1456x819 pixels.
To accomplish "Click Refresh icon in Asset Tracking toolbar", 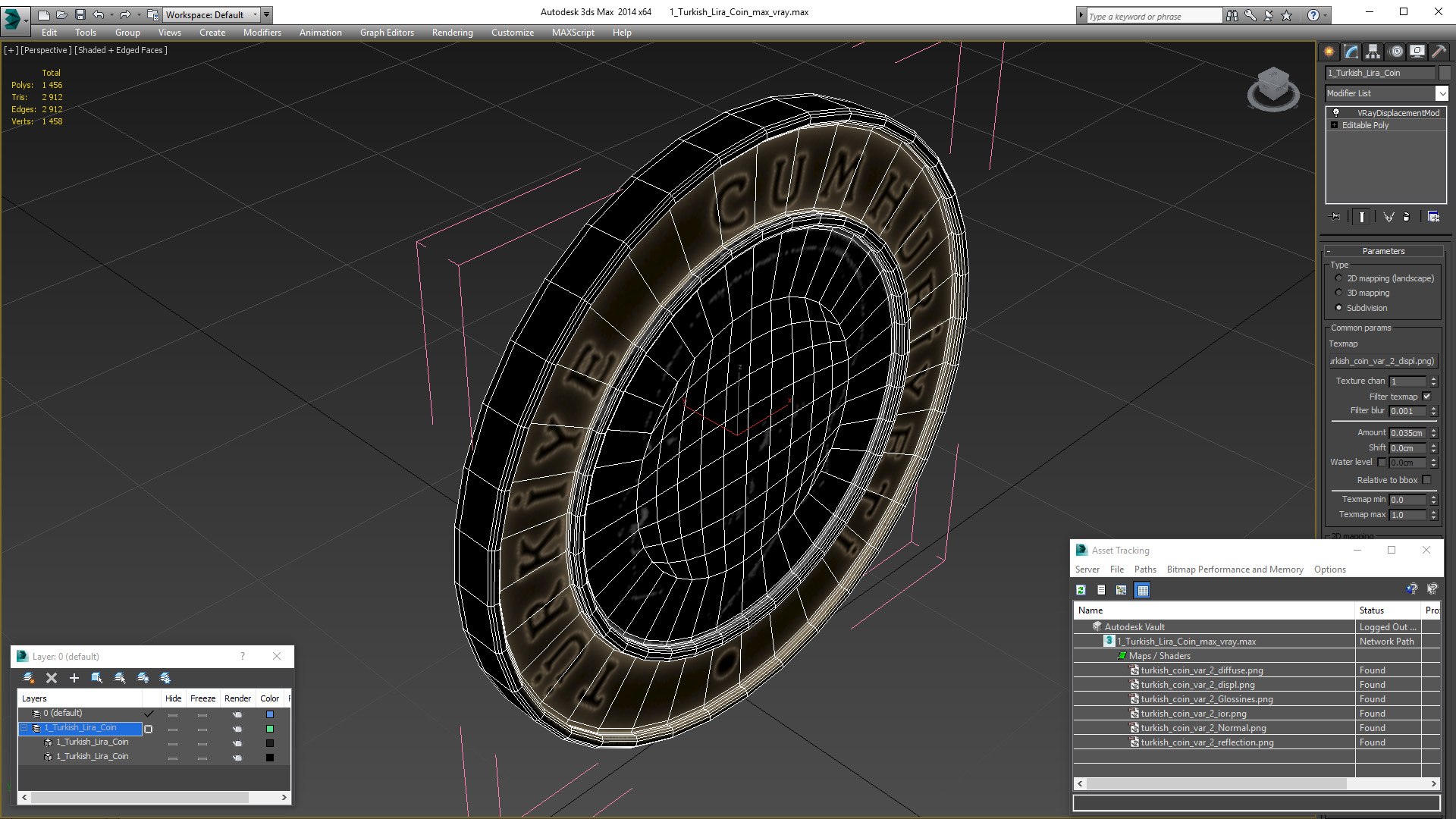I will [x=1081, y=590].
